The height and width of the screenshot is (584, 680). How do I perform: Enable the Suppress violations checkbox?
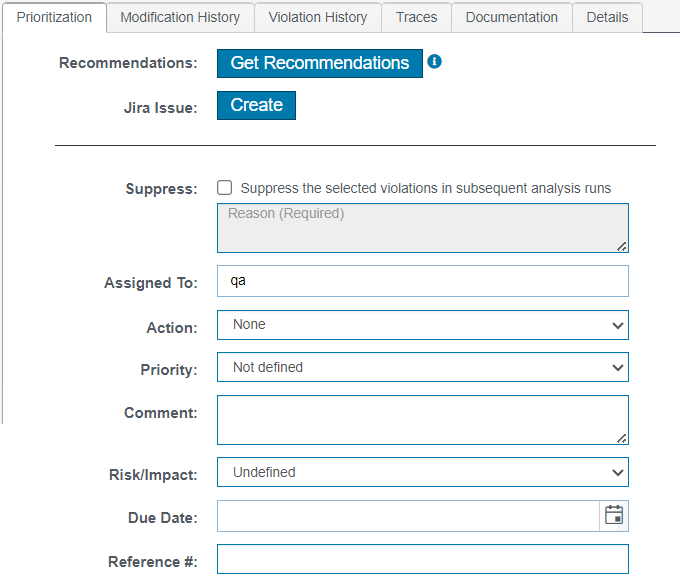[224, 188]
